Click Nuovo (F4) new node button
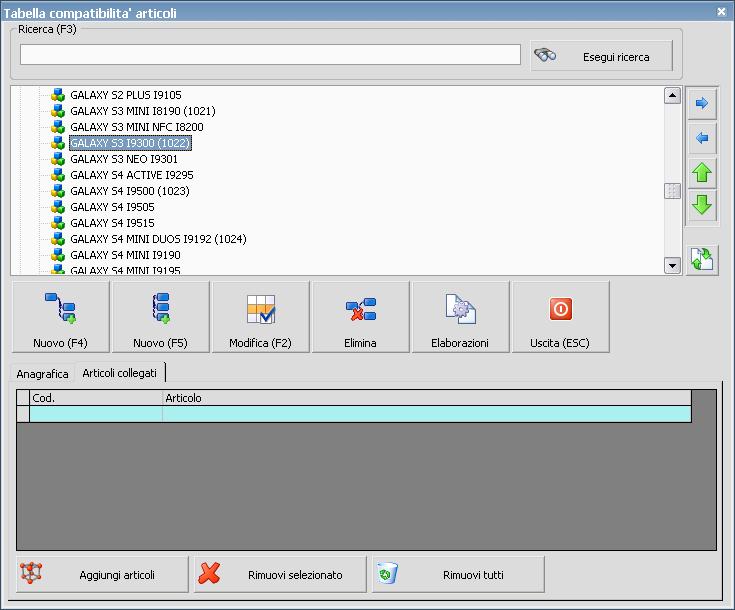 click(x=60, y=316)
